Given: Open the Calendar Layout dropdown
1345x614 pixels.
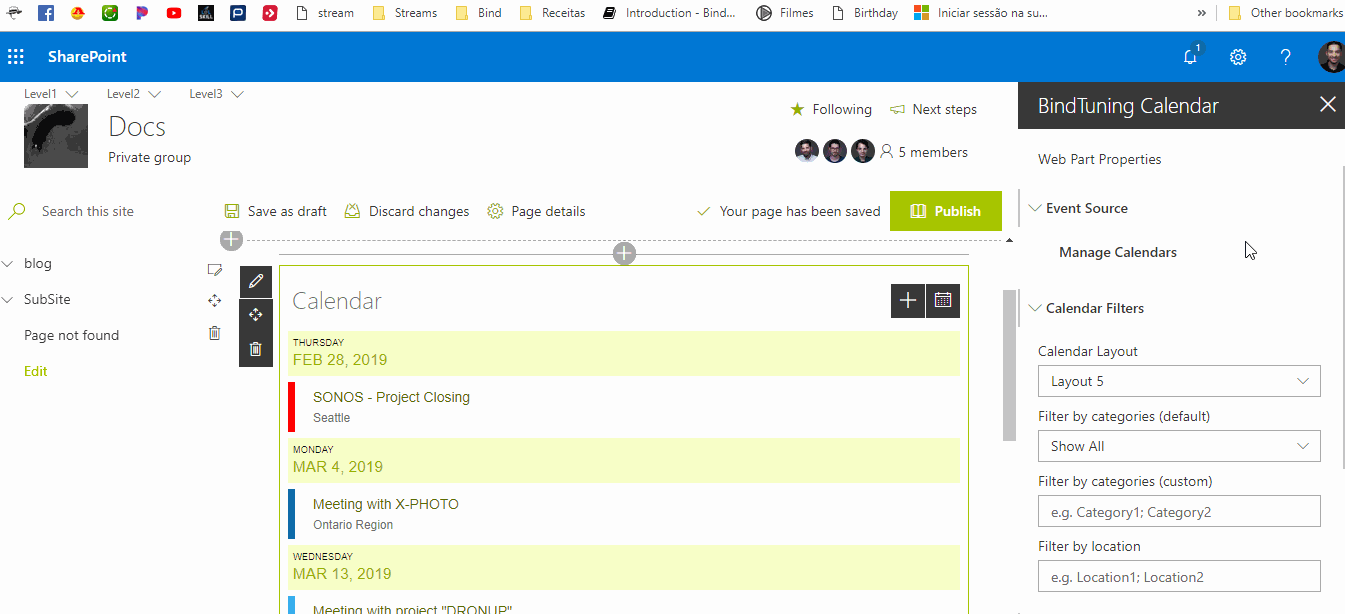Looking at the screenshot, I should (1179, 381).
